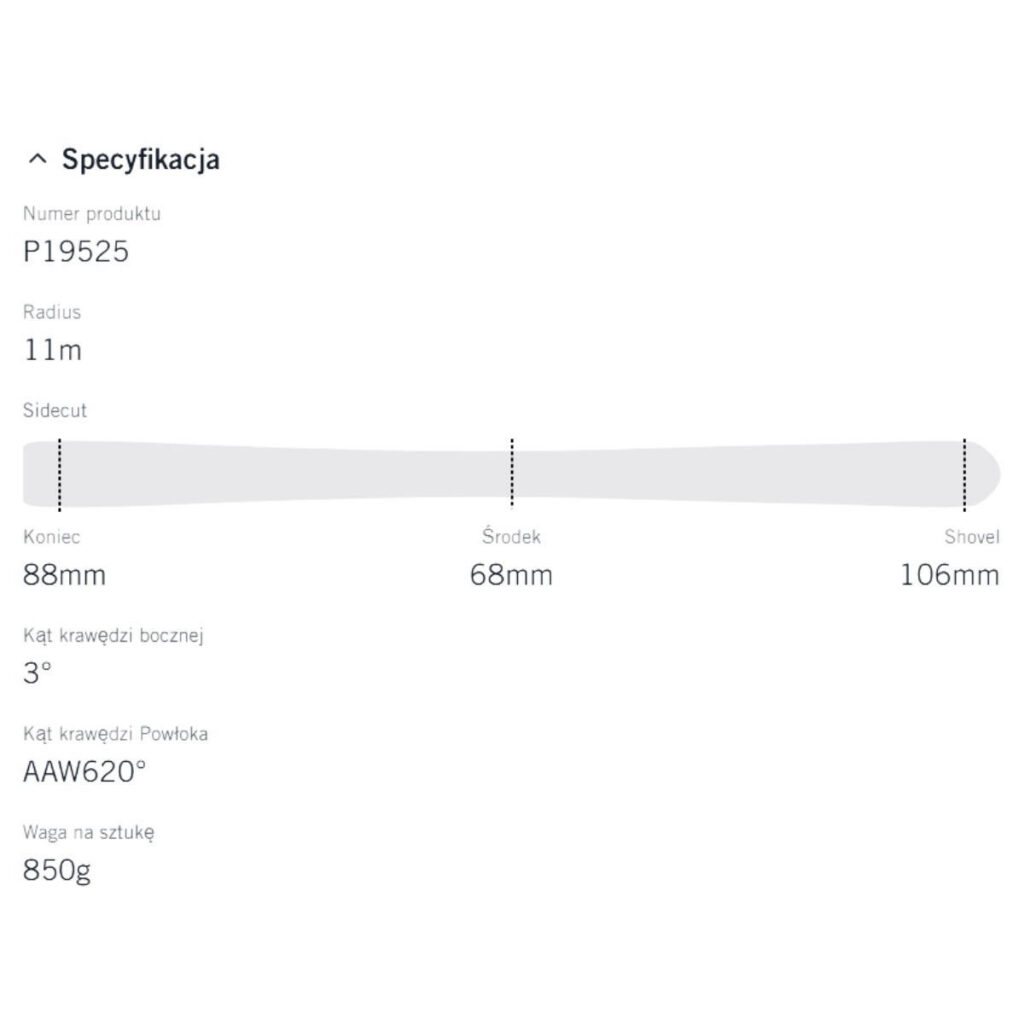This screenshot has width=1024, height=1024.
Task: Click the Środek label
Action: coord(511,537)
